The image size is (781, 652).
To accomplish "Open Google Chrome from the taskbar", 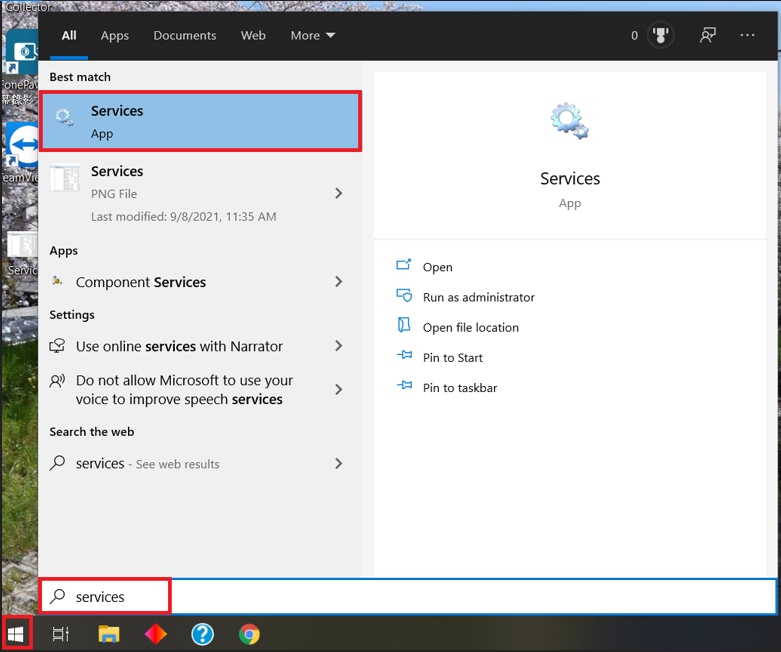I will coord(249,634).
